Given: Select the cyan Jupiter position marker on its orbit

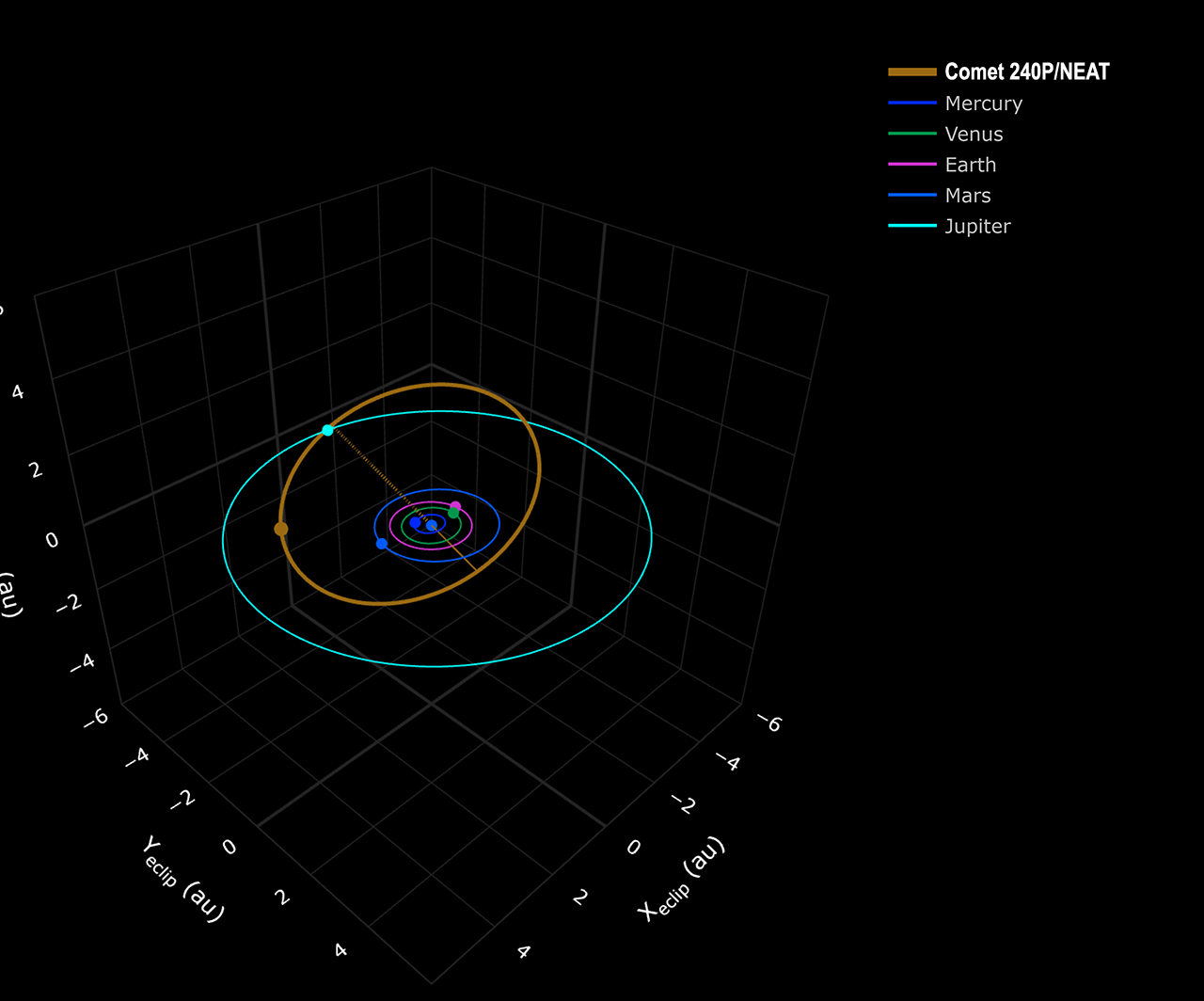Looking at the screenshot, I should point(327,430).
